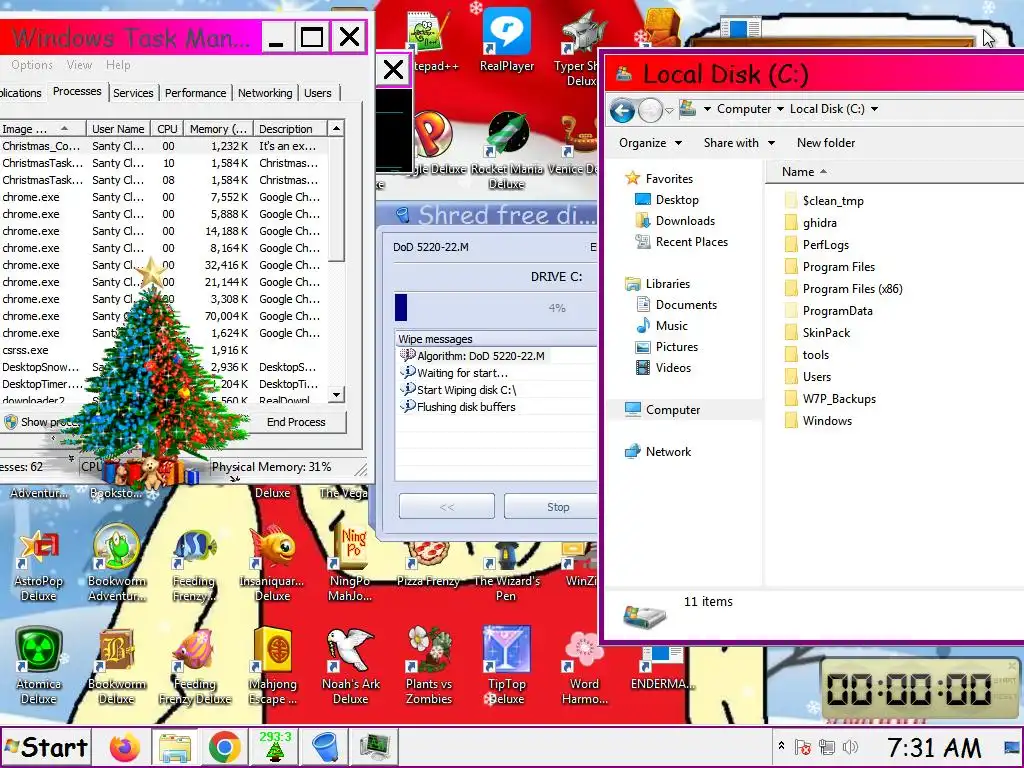Sort processes by Memory column
The height and width of the screenshot is (768, 1024).
pyautogui.click(x=218, y=129)
